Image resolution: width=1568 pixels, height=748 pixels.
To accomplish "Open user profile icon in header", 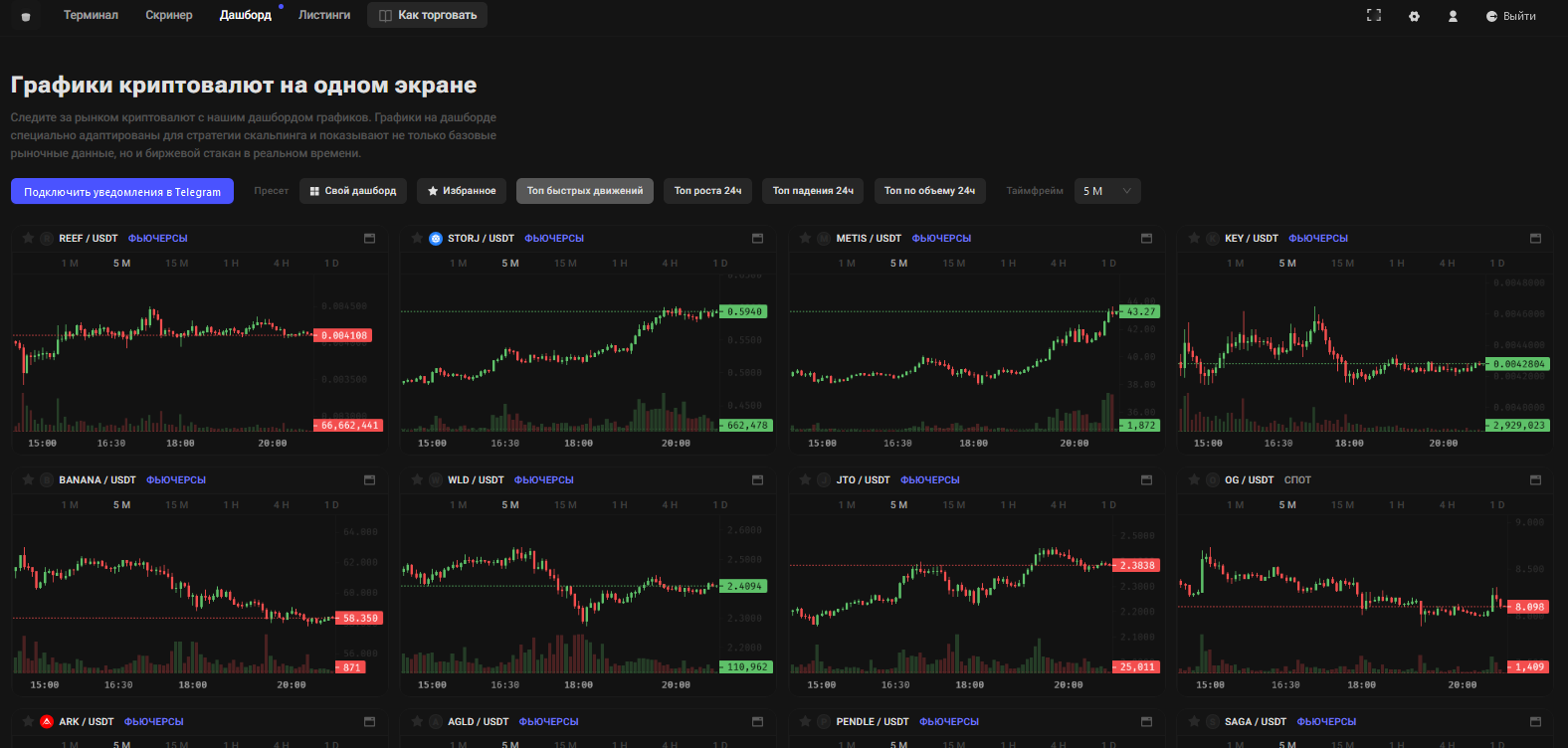I will point(1453,16).
